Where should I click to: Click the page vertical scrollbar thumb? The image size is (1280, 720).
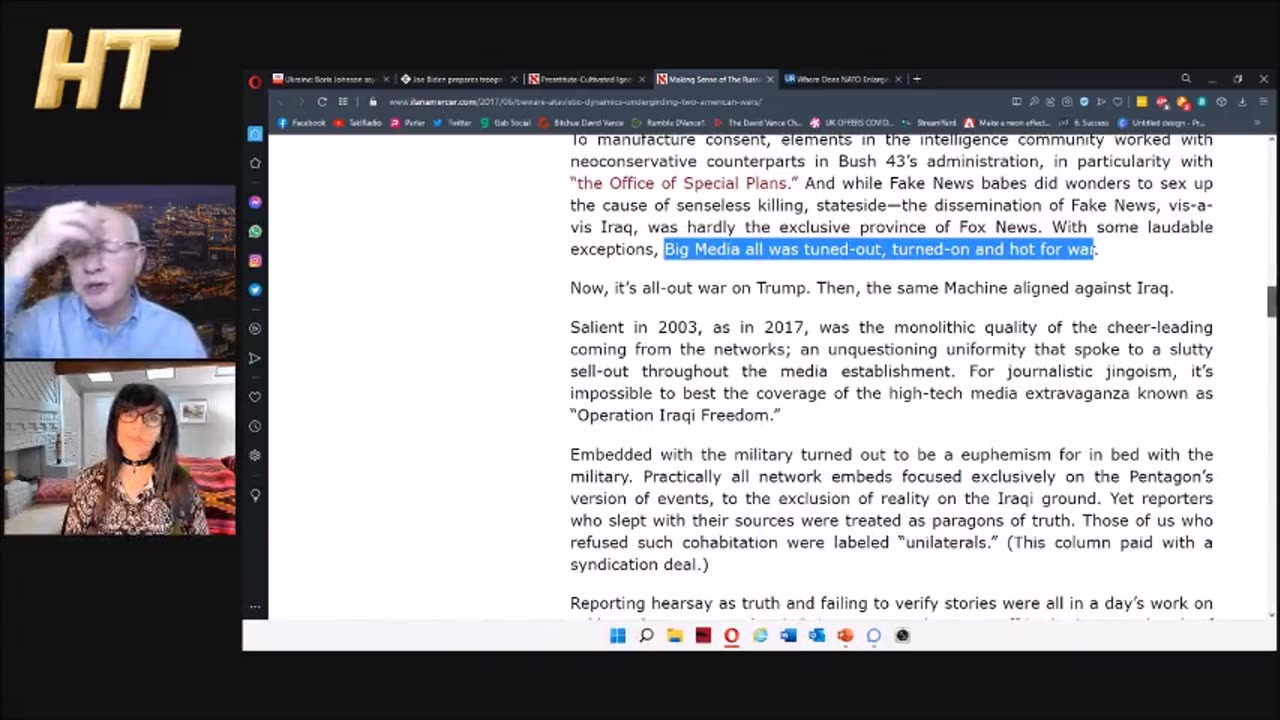click(1272, 301)
